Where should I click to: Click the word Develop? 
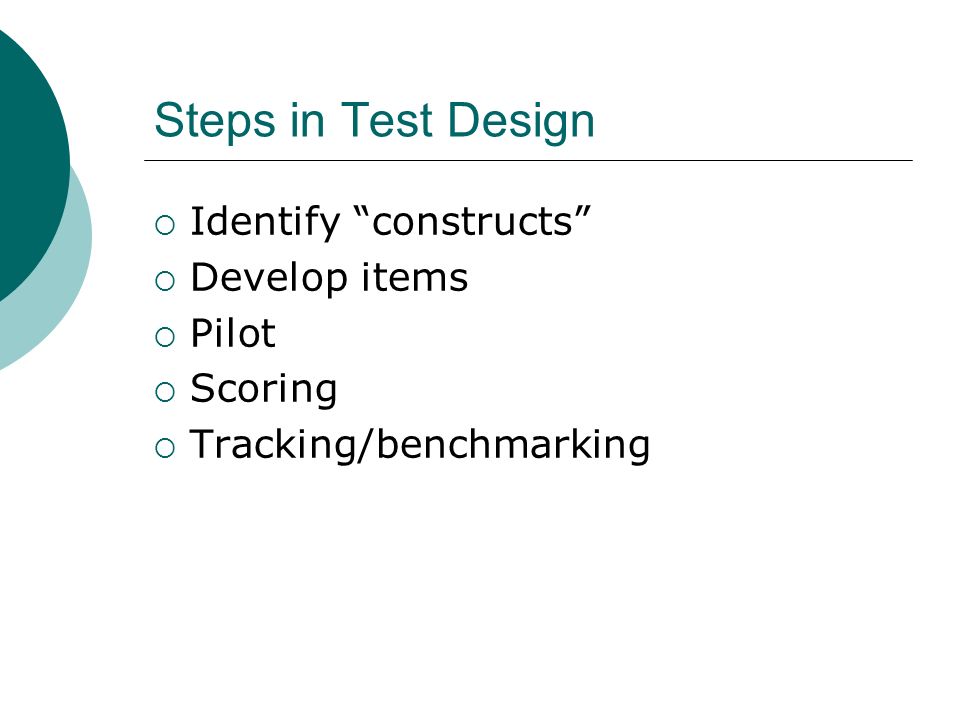point(269,278)
